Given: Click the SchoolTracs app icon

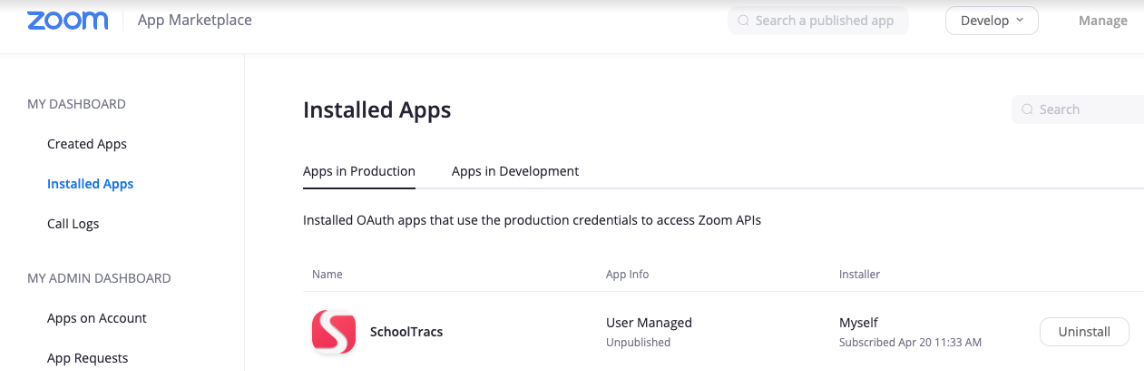Looking at the screenshot, I should (x=333, y=332).
